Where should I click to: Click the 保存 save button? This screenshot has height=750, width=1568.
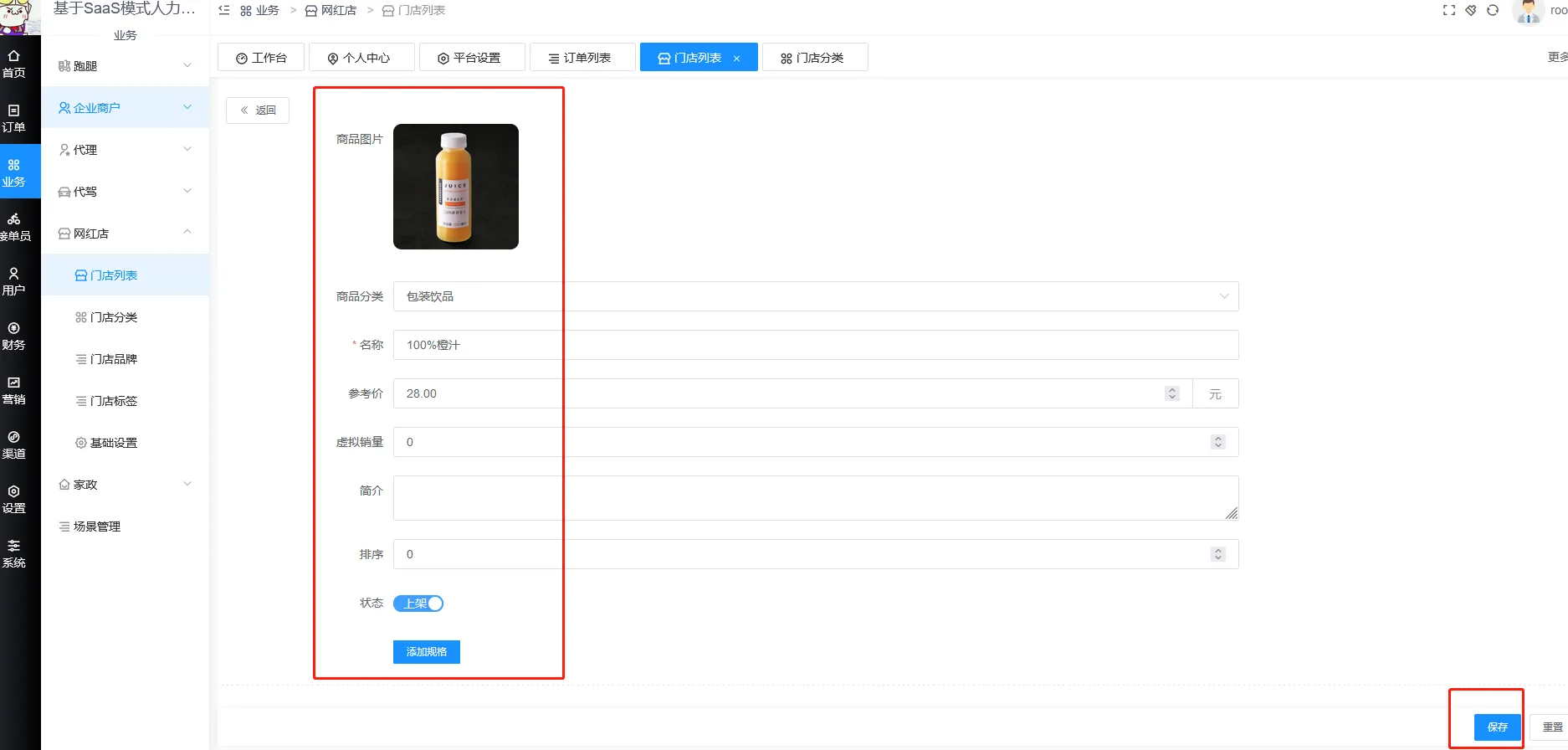1497,727
